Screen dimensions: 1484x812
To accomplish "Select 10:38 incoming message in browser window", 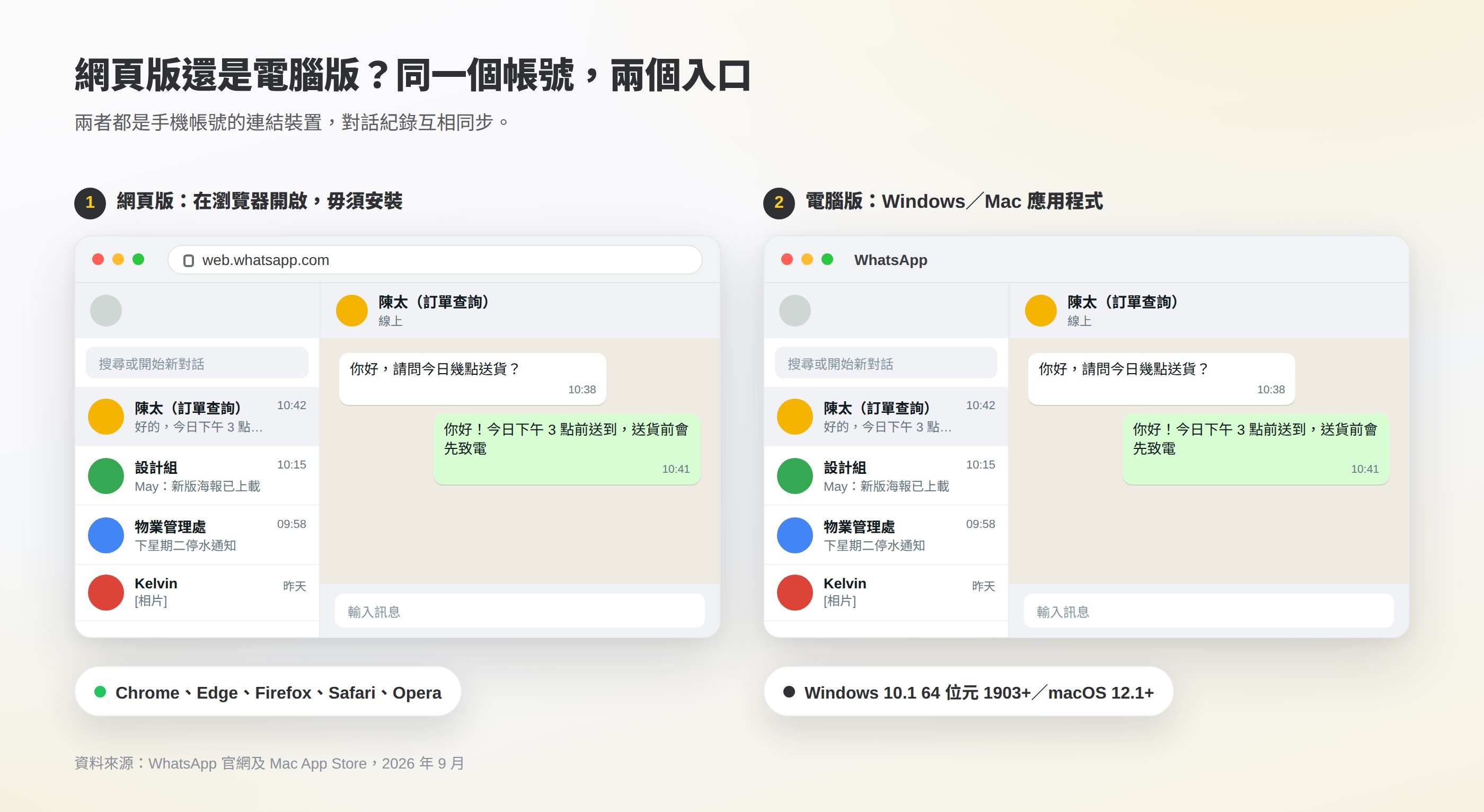I will (x=472, y=378).
